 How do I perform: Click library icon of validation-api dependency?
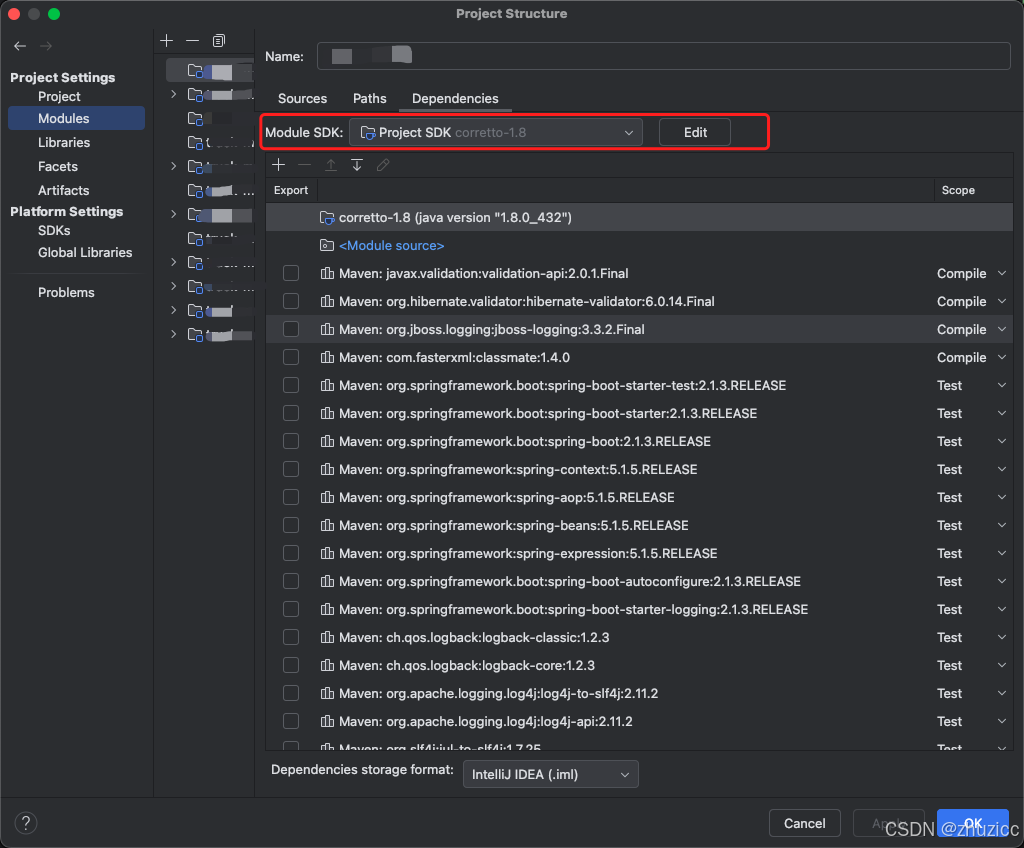(x=327, y=273)
